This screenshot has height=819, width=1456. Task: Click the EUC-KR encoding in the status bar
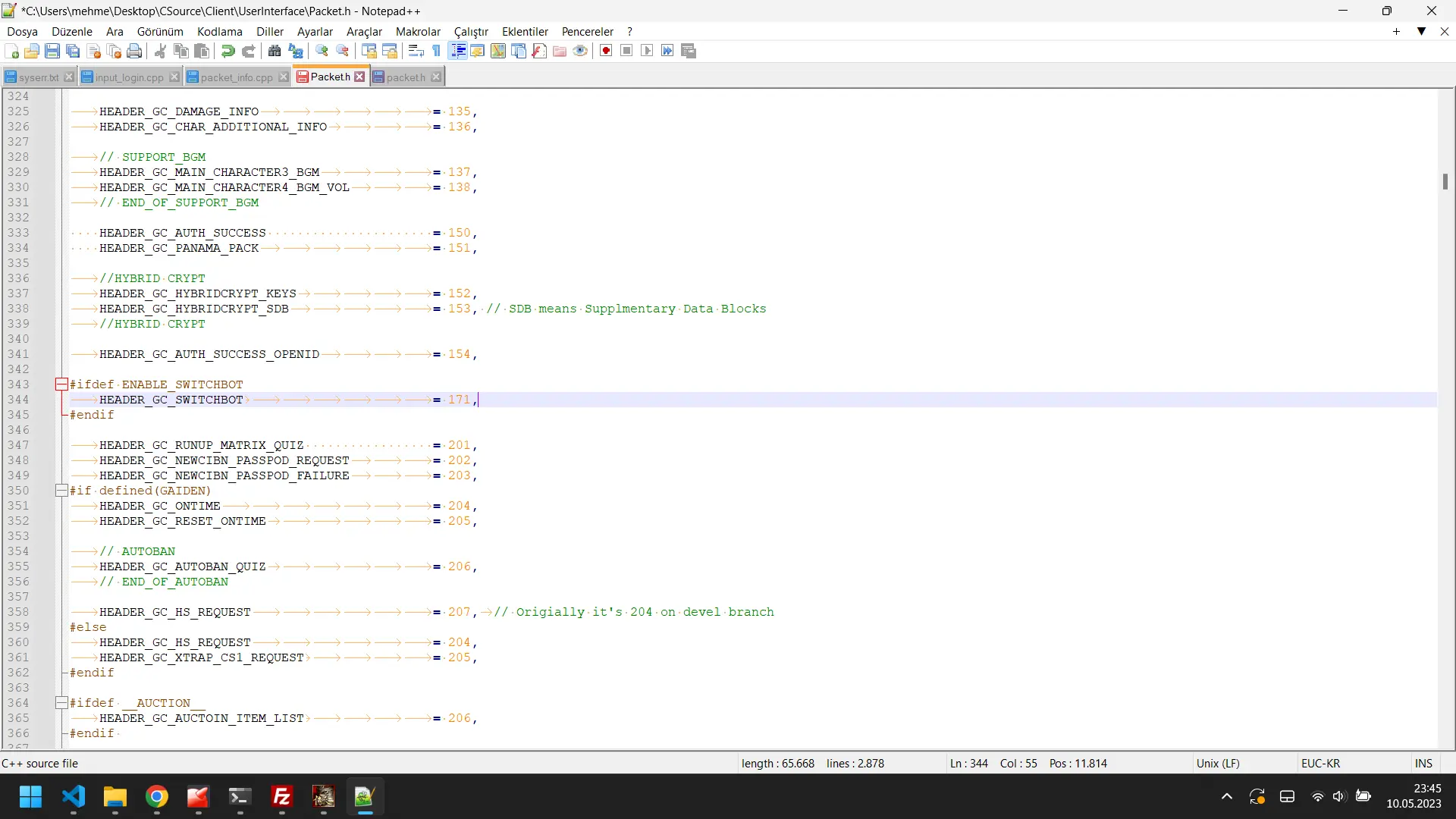coord(1320,764)
